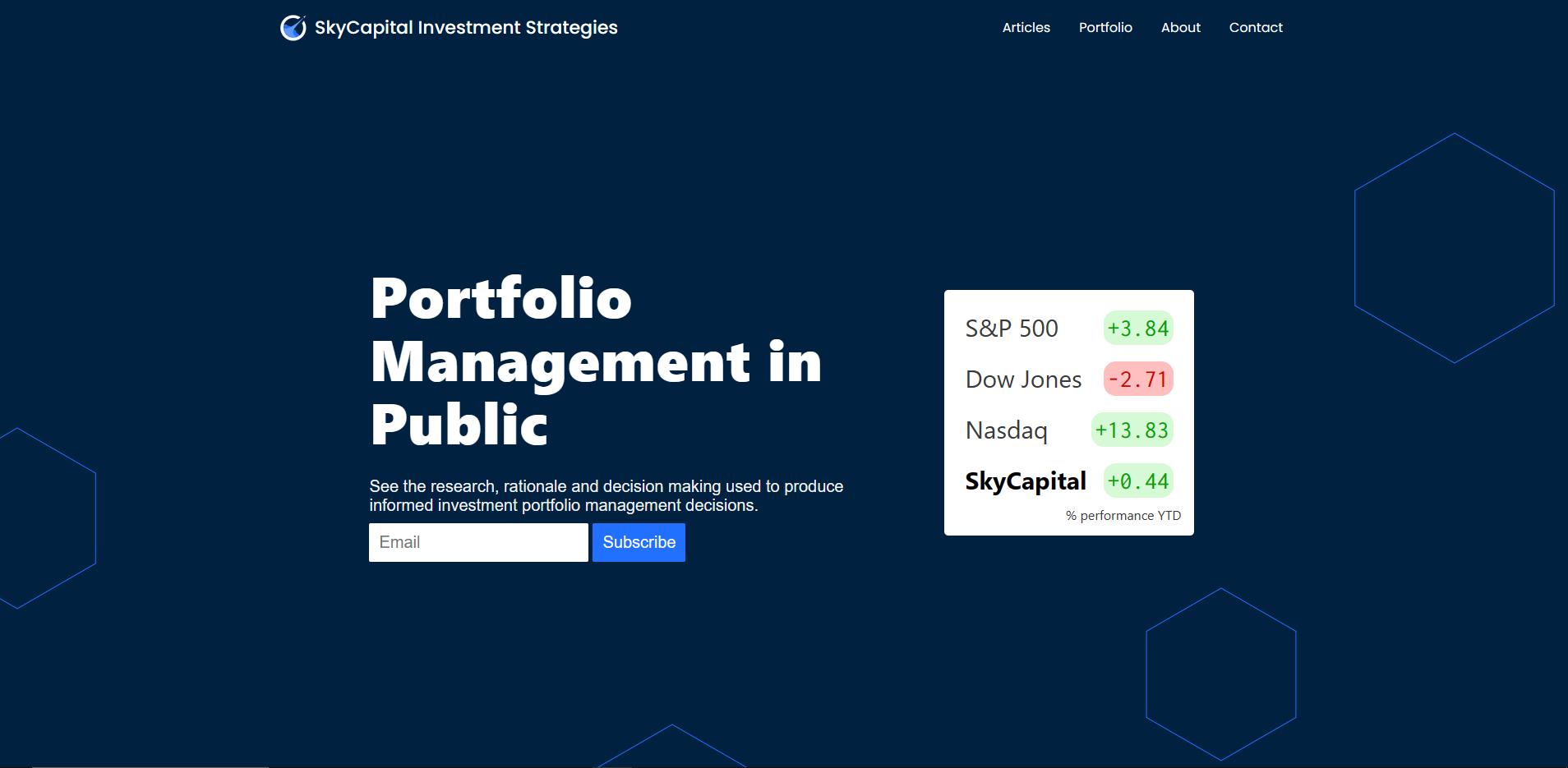Click the large hexagon outline at top right

(1454, 248)
